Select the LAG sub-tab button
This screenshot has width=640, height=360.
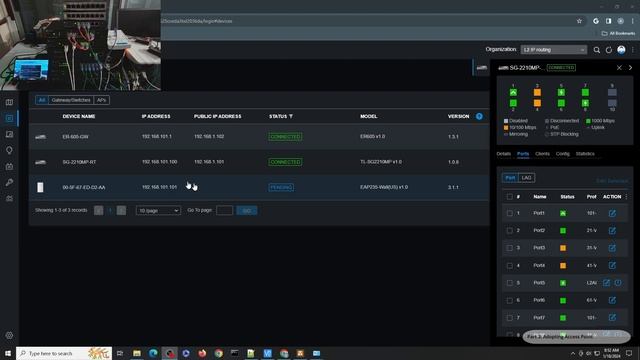[527, 178]
